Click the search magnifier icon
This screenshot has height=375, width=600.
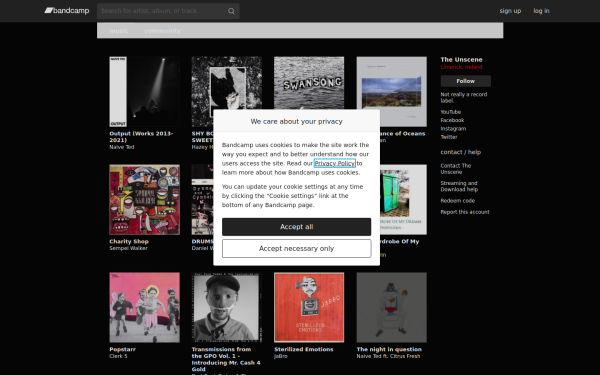(x=231, y=11)
